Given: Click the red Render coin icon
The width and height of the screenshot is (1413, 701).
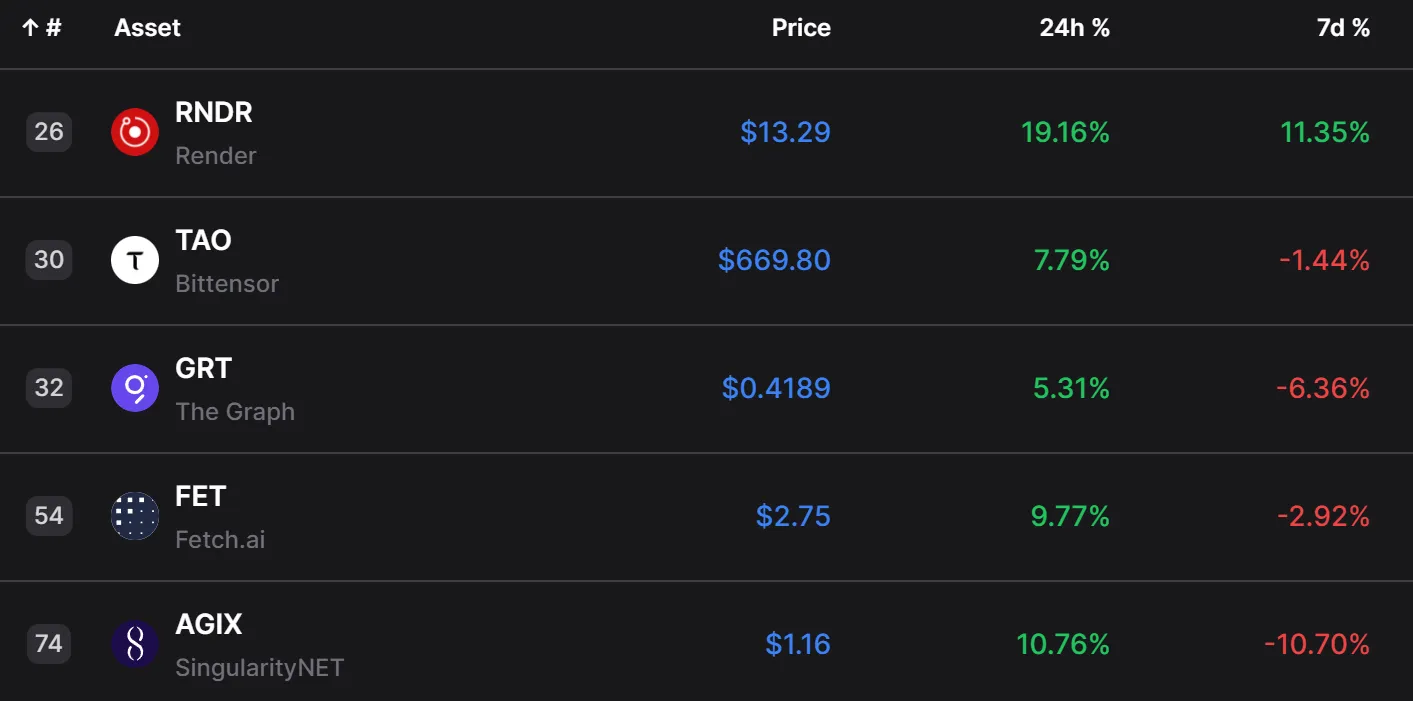Looking at the screenshot, I should [x=135, y=132].
